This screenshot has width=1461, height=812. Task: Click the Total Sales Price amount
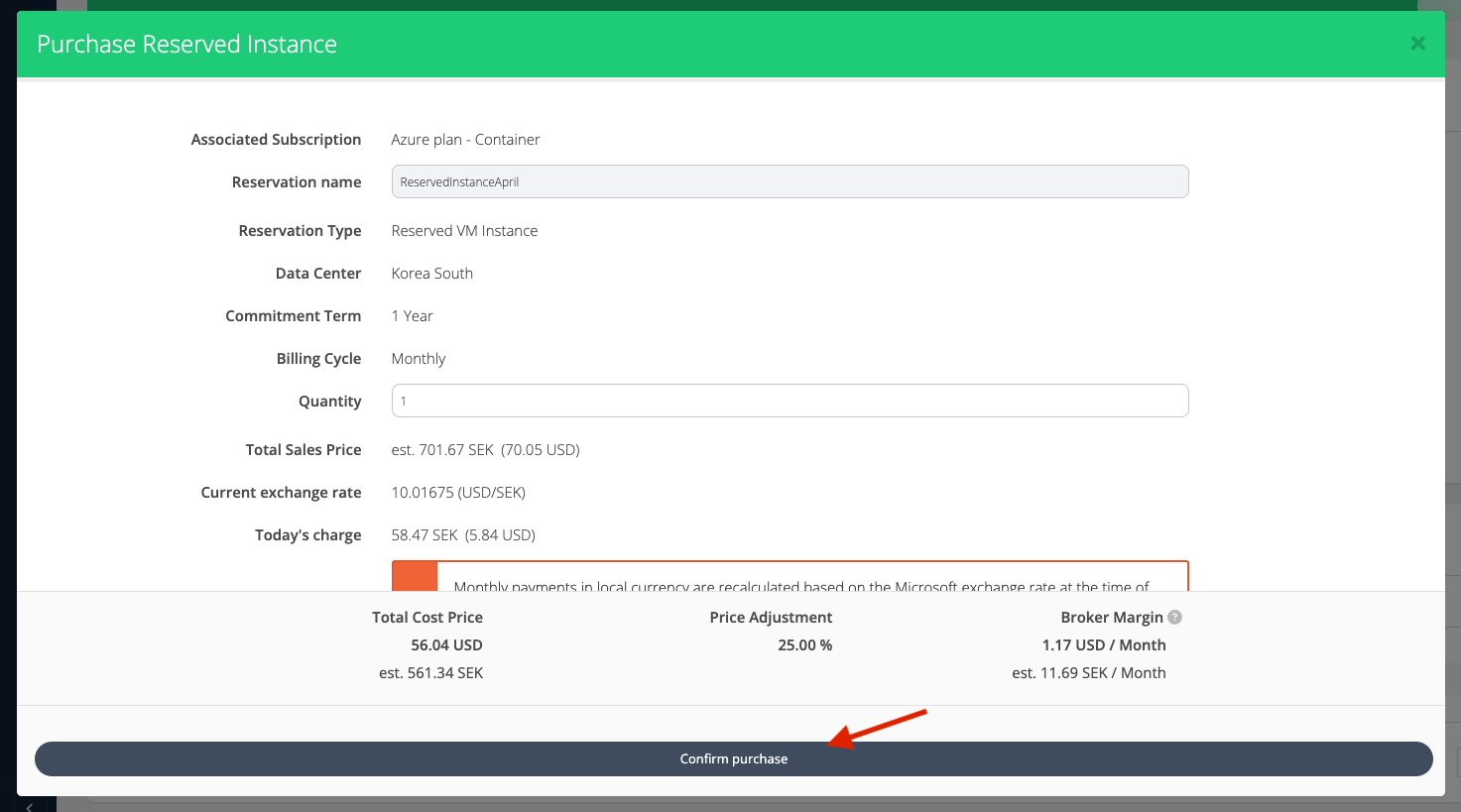click(485, 450)
